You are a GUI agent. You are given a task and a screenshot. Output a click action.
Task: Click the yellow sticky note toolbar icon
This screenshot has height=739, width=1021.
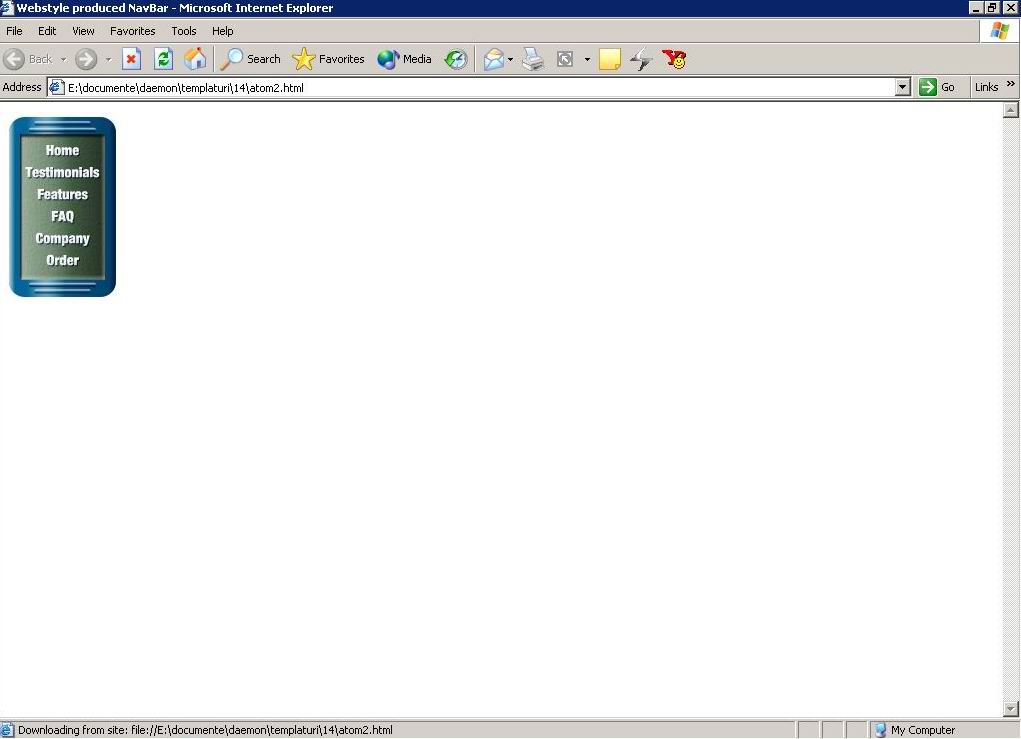coord(610,59)
